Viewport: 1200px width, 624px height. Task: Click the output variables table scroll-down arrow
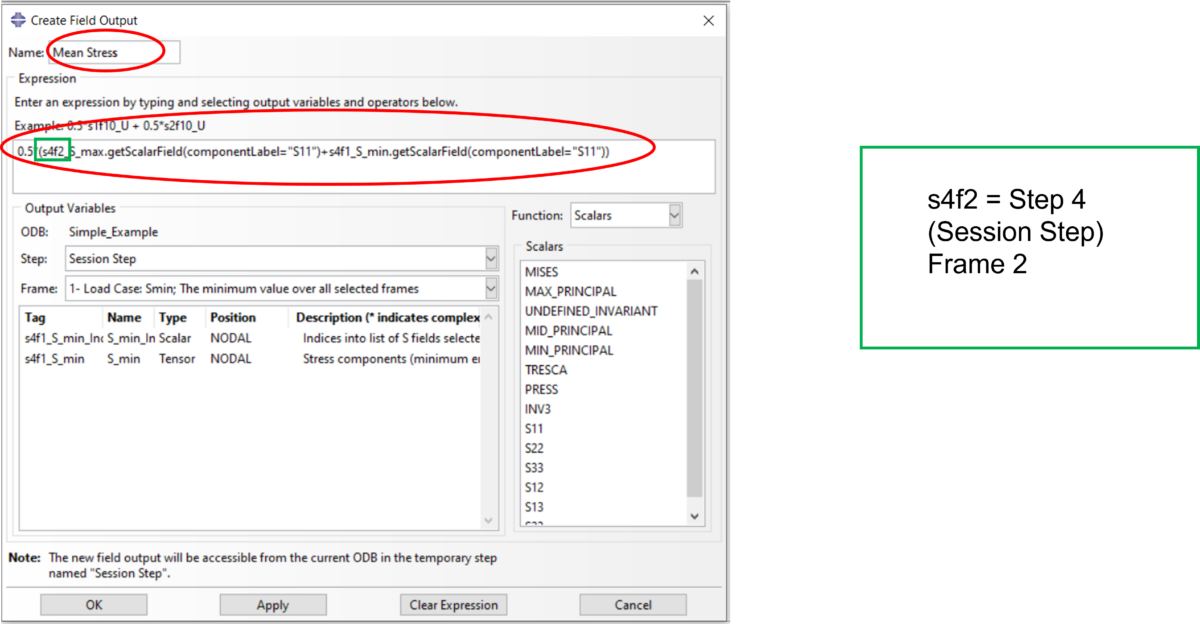pyautogui.click(x=489, y=520)
